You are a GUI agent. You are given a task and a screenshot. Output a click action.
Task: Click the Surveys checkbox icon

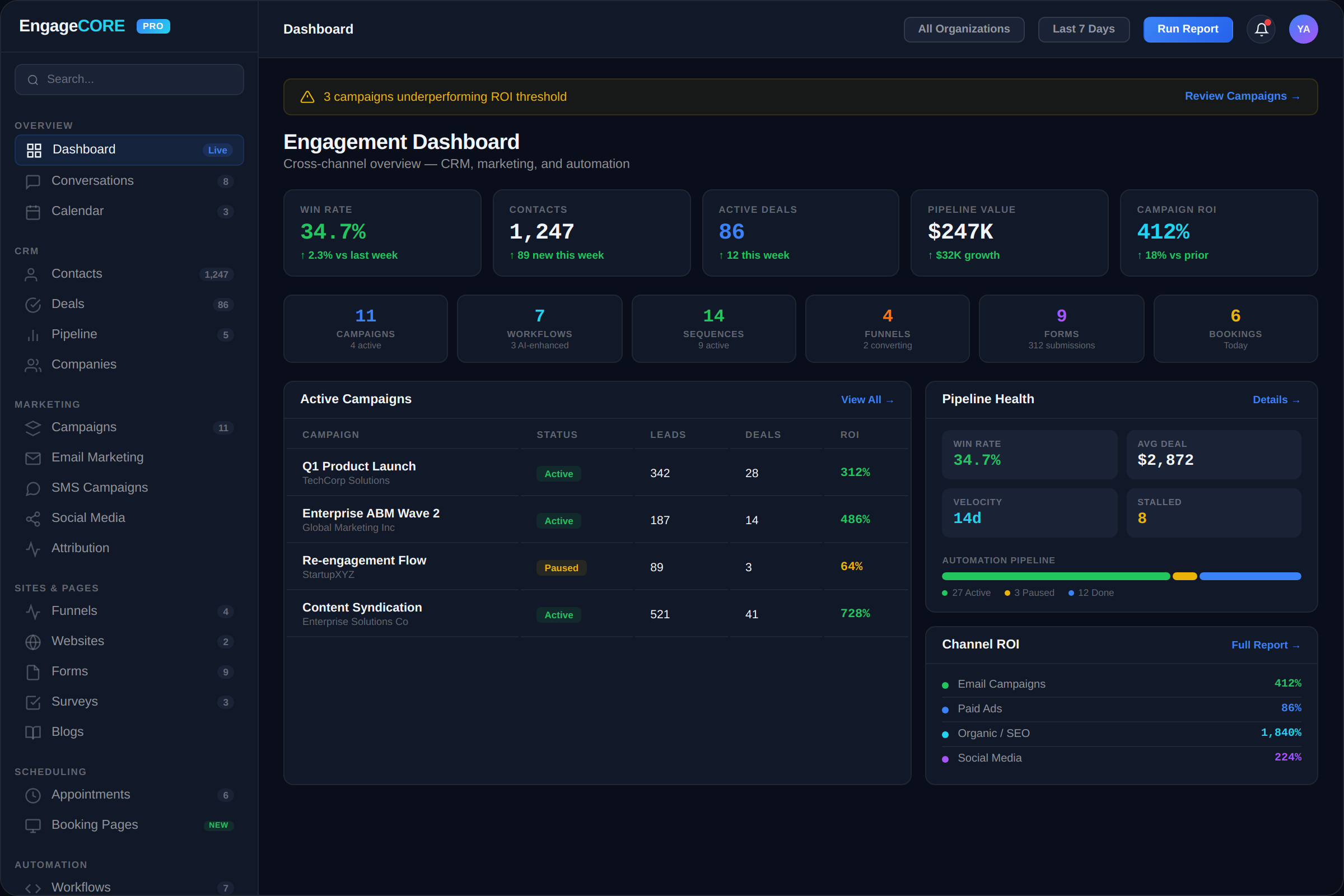33,702
